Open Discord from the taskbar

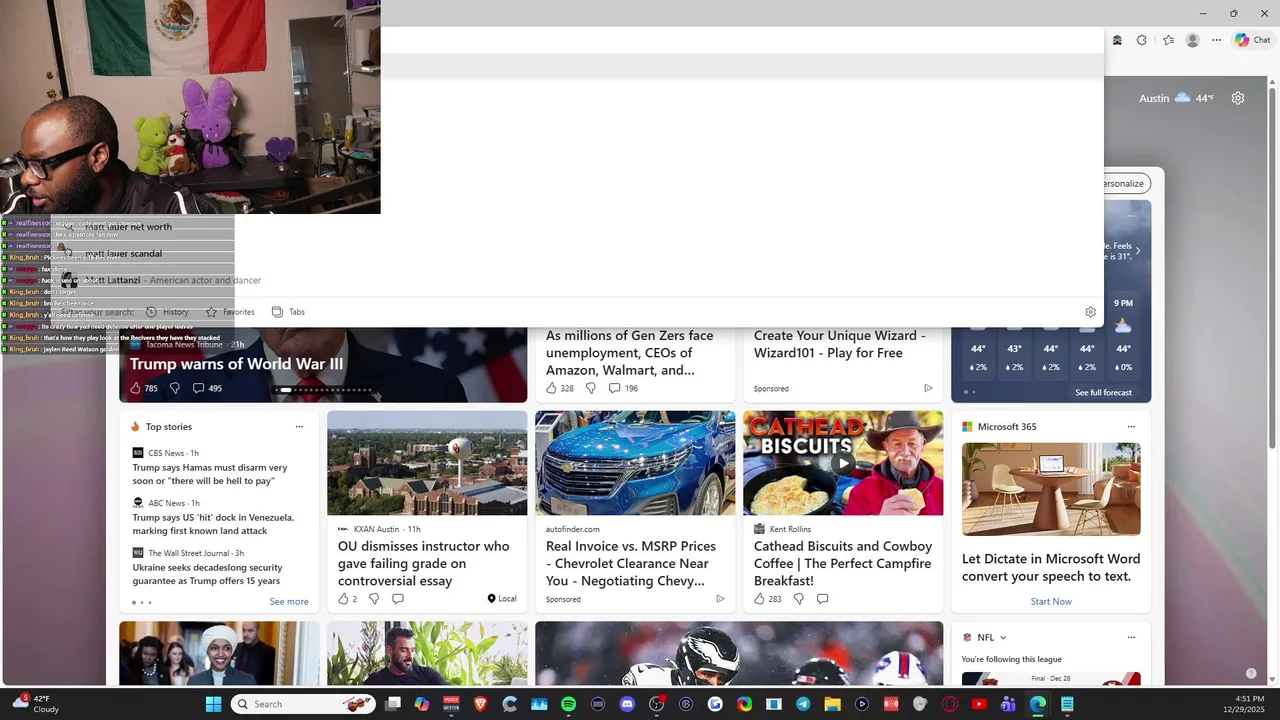point(627,704)
